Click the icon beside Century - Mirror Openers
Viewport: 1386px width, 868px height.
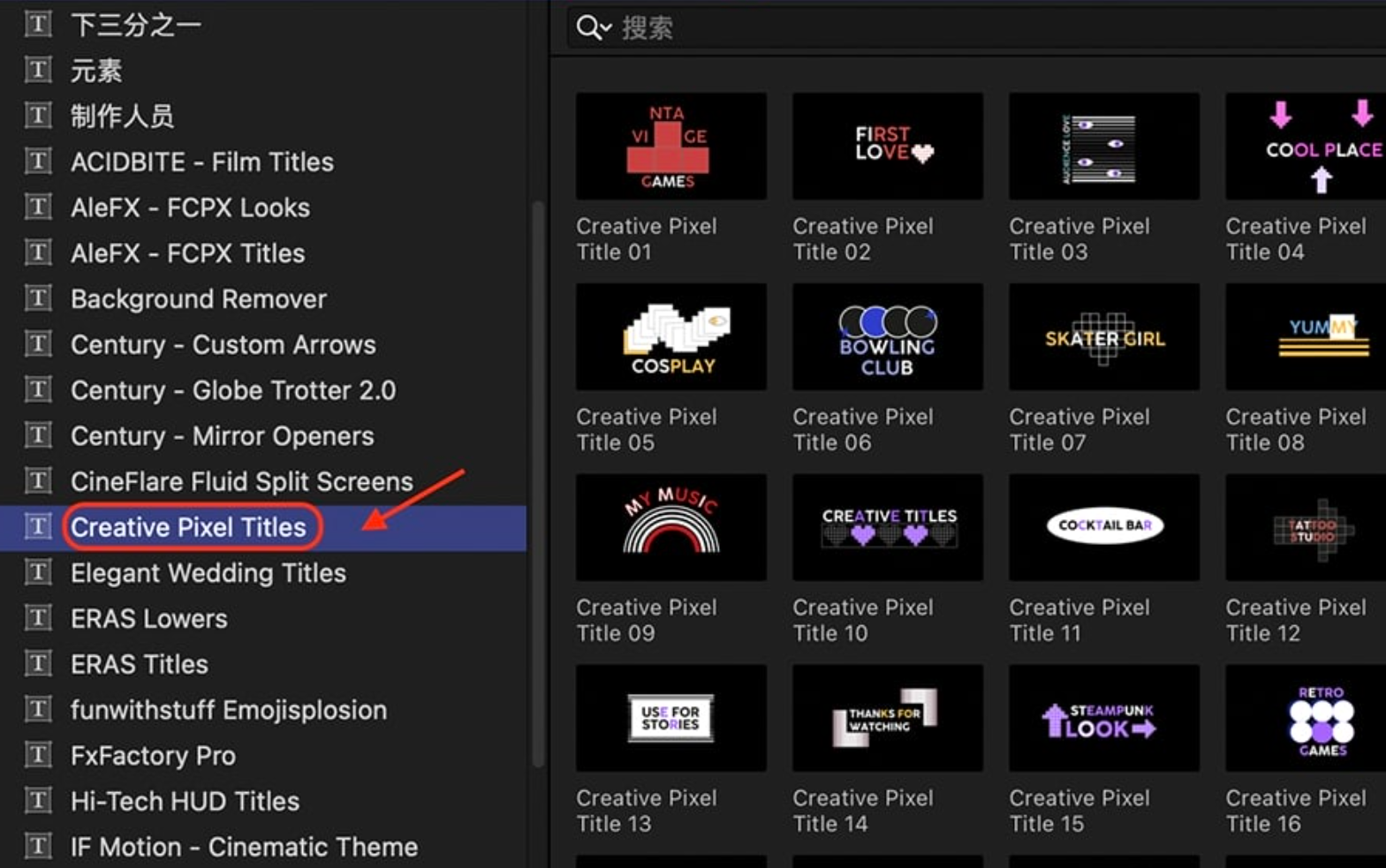tap(37, 435)
